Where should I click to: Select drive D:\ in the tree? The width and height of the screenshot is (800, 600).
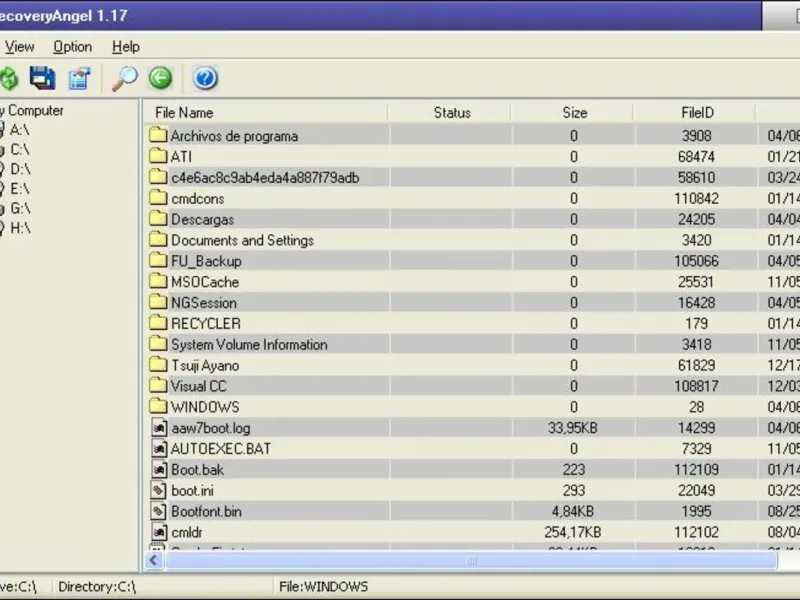(20, 168)
